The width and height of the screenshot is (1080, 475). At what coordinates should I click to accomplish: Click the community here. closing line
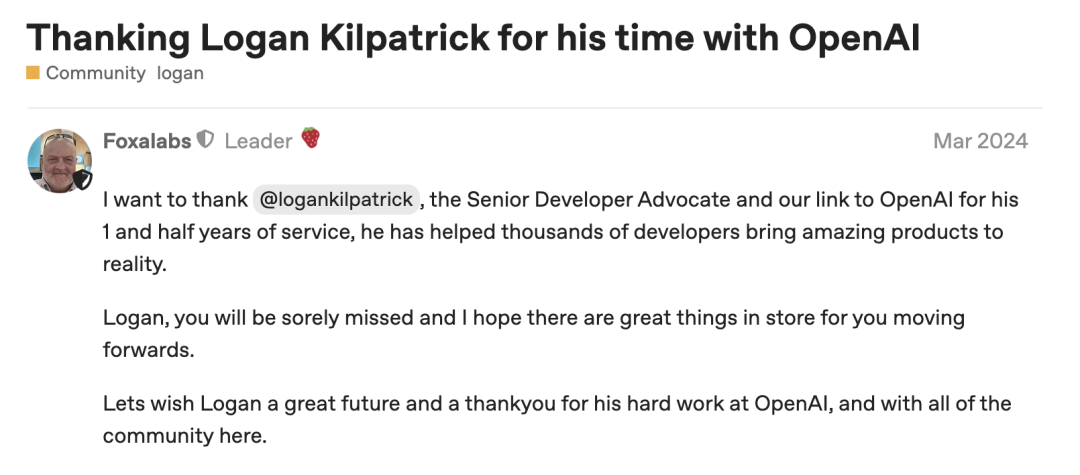tap(185, 436)
